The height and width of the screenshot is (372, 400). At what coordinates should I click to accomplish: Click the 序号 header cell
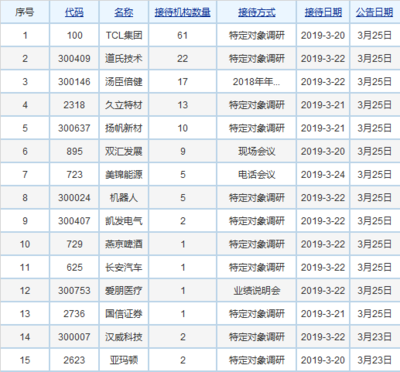(x=25, y=12)
